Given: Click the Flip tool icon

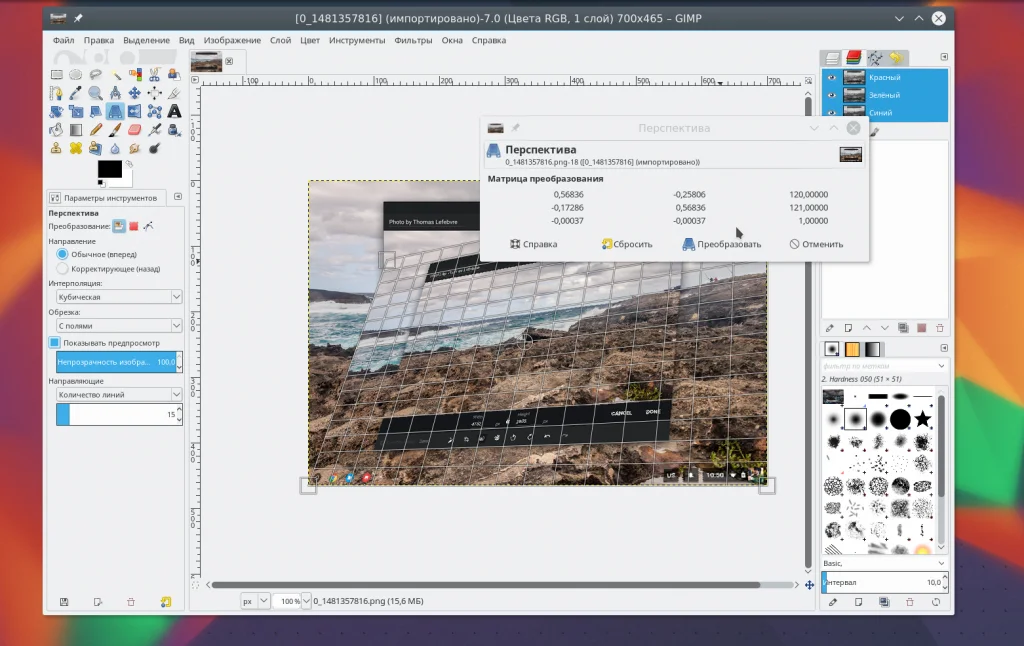Looking at the screenshot, I should [135, 111].
